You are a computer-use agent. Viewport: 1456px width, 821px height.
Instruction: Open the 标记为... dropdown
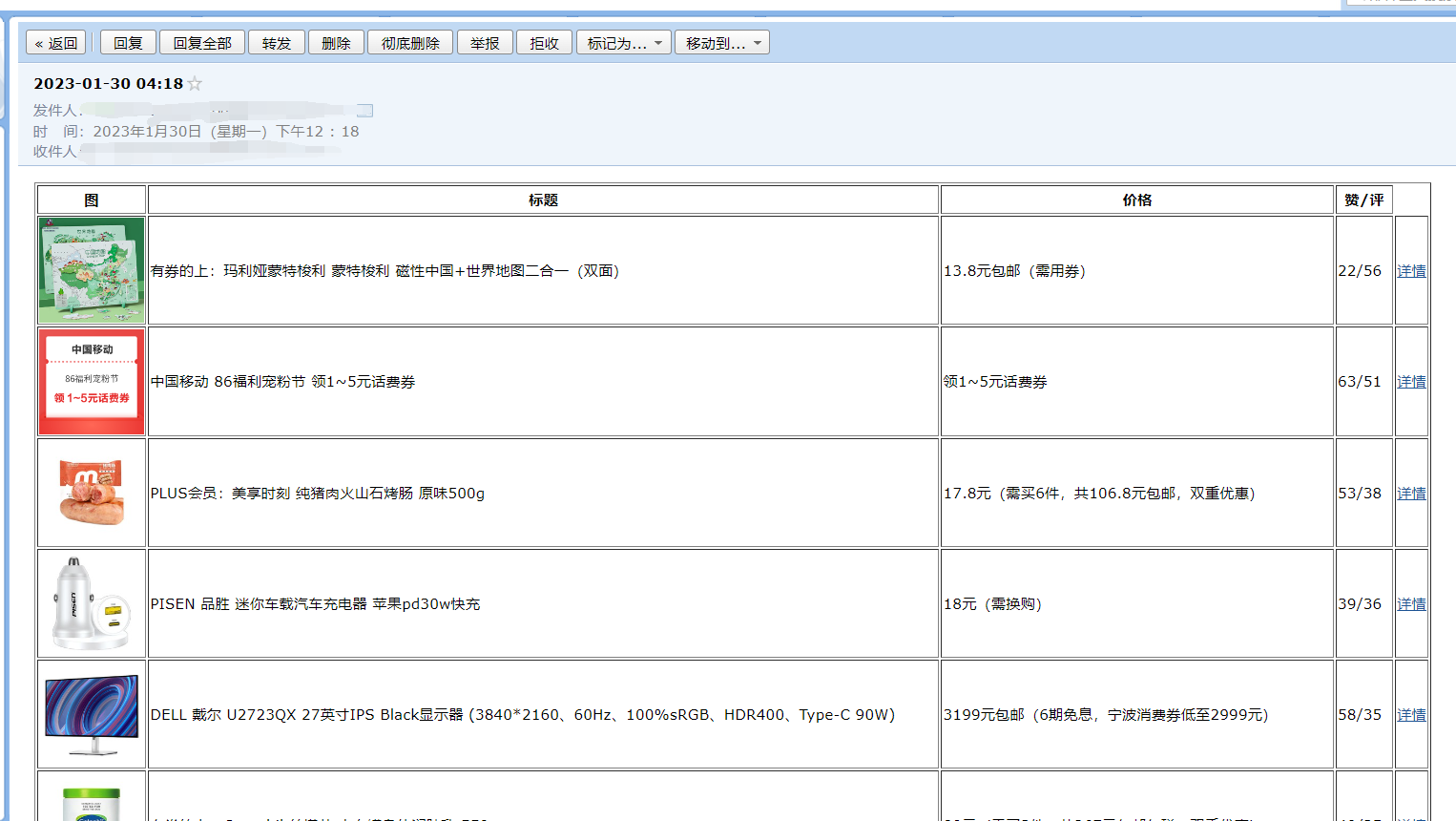point(624,43)
